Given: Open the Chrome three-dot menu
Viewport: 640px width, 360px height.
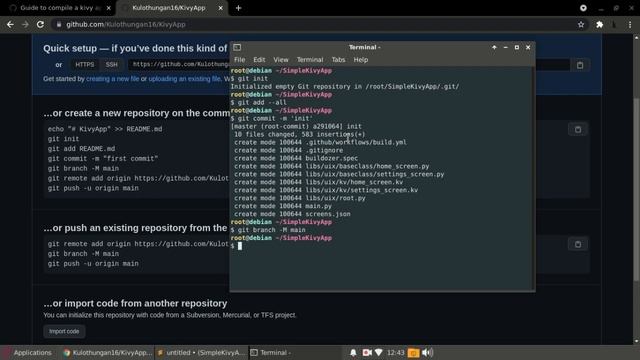Looking at the screenshot, I should [630, 24].
